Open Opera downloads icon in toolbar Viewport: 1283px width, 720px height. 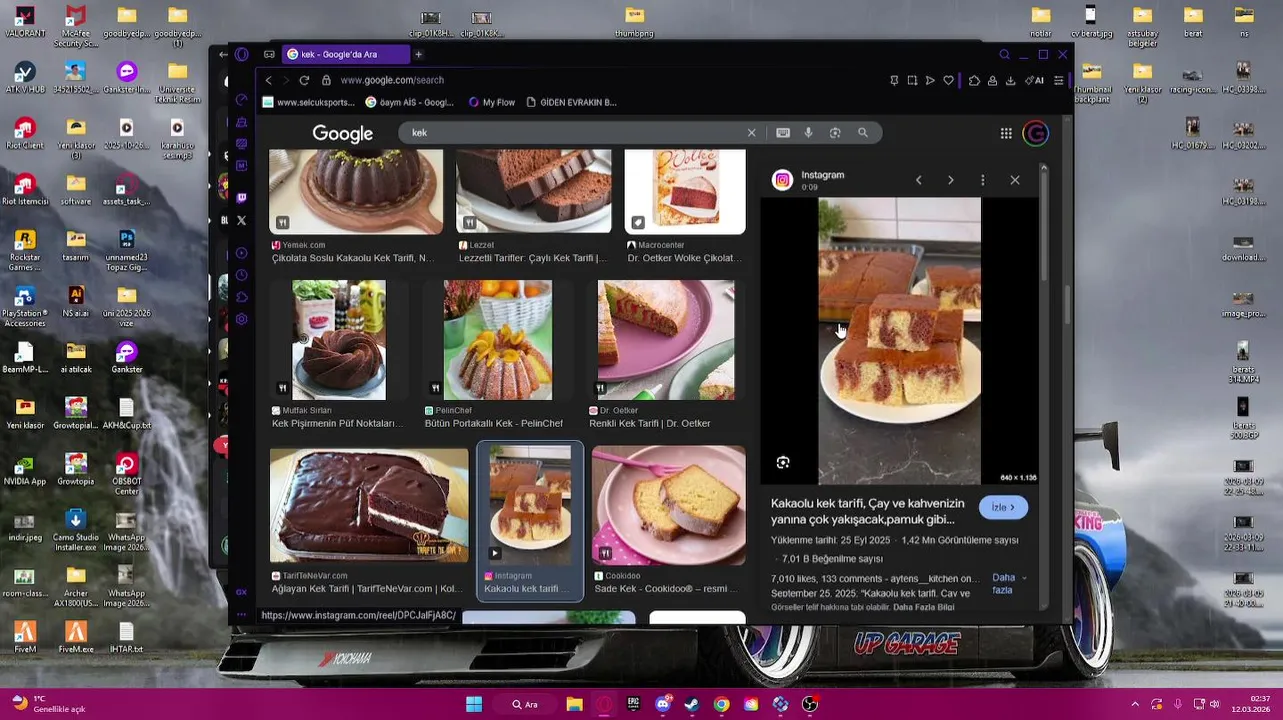click(x=1010, y=80)
